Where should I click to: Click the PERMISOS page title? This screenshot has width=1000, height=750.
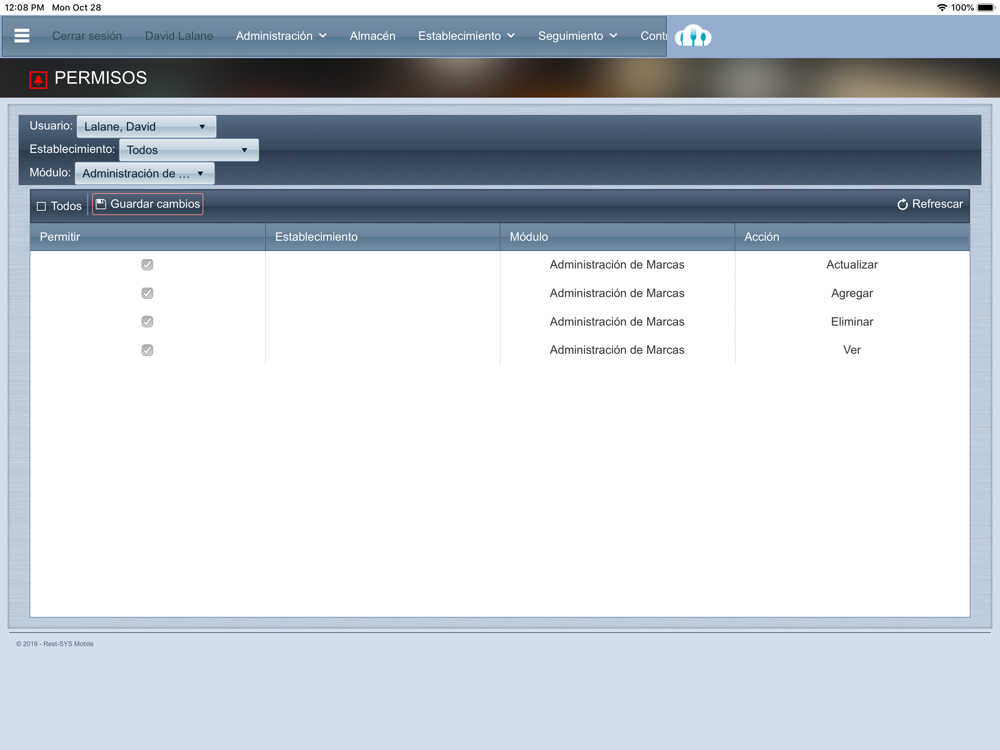point(101,78)
